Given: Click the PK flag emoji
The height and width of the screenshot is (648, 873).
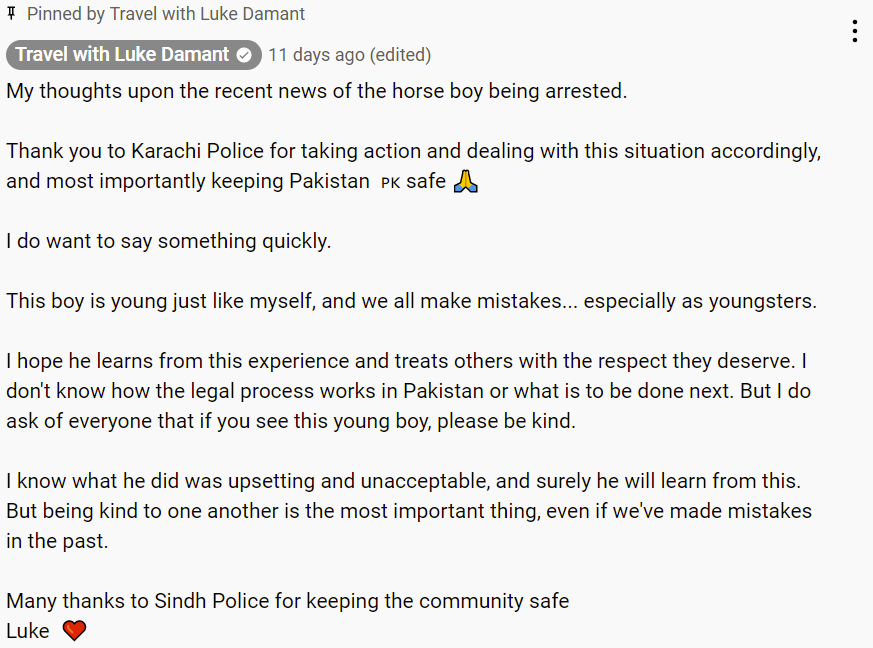Looking at the screenshot, I should click(x=390, y=183).
